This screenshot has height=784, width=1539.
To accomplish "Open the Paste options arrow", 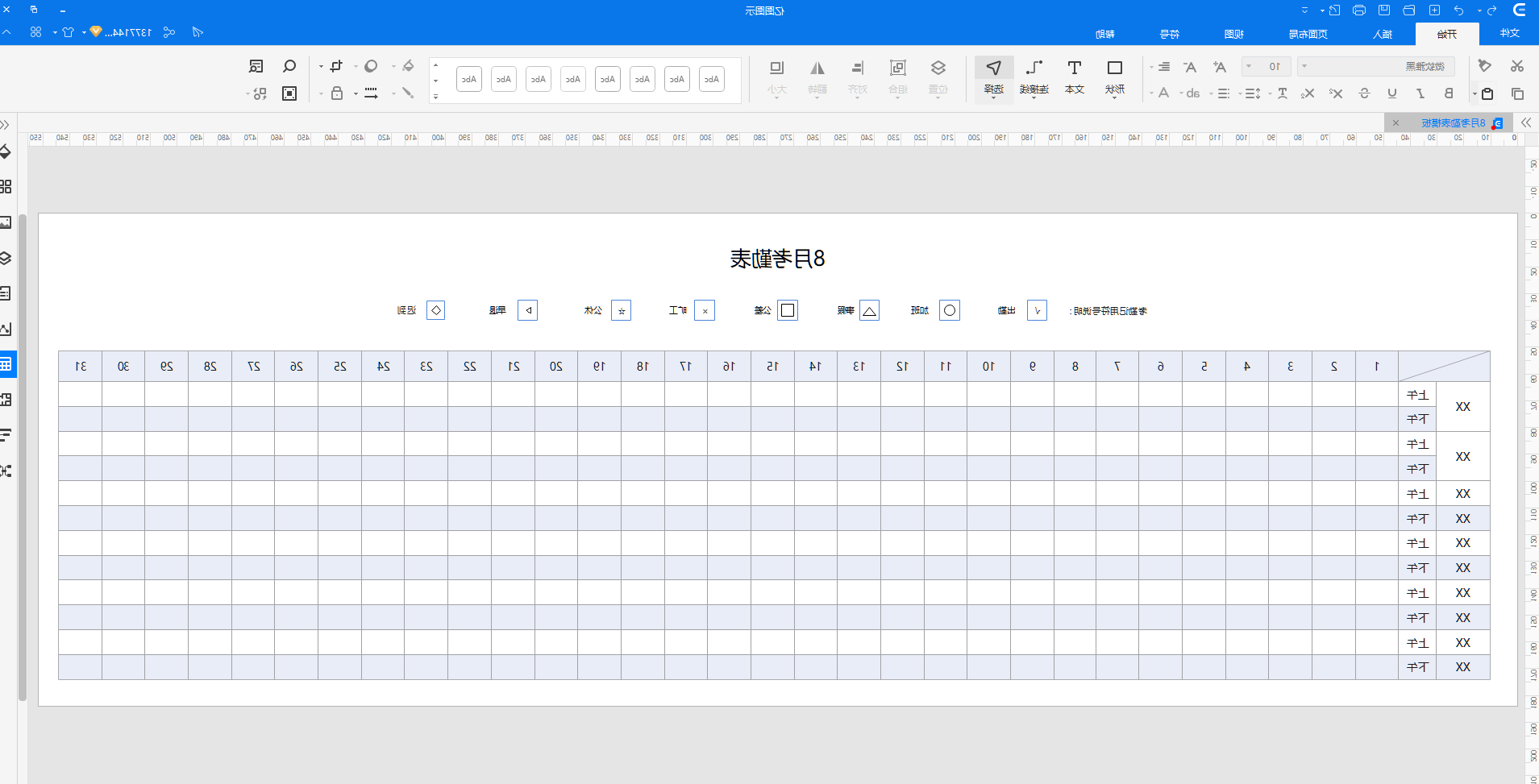I will pos(1475,94).
